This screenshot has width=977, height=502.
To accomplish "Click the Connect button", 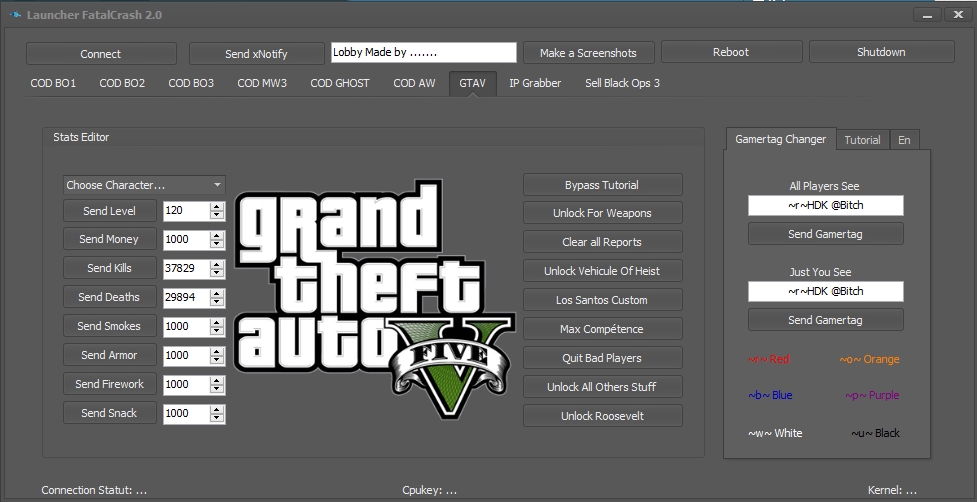I will (101, 54).
